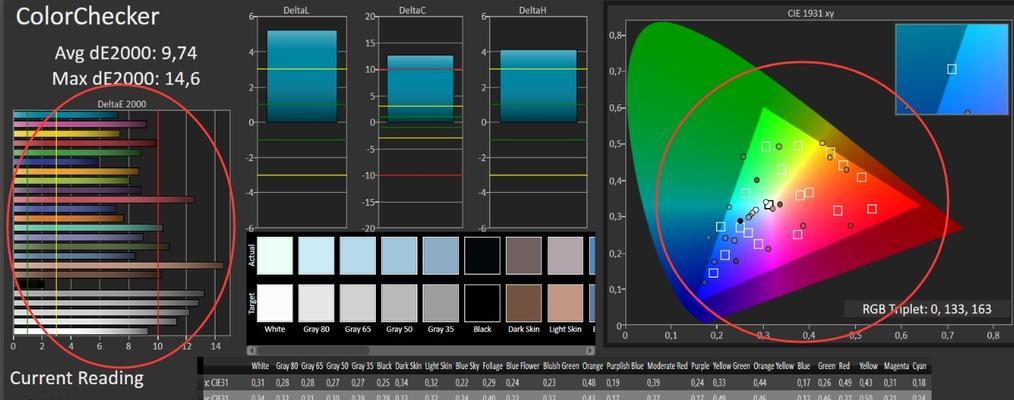Screen dimensions: 1014x400
Task: Select the Actual White swatch
Action: point(275,256)
